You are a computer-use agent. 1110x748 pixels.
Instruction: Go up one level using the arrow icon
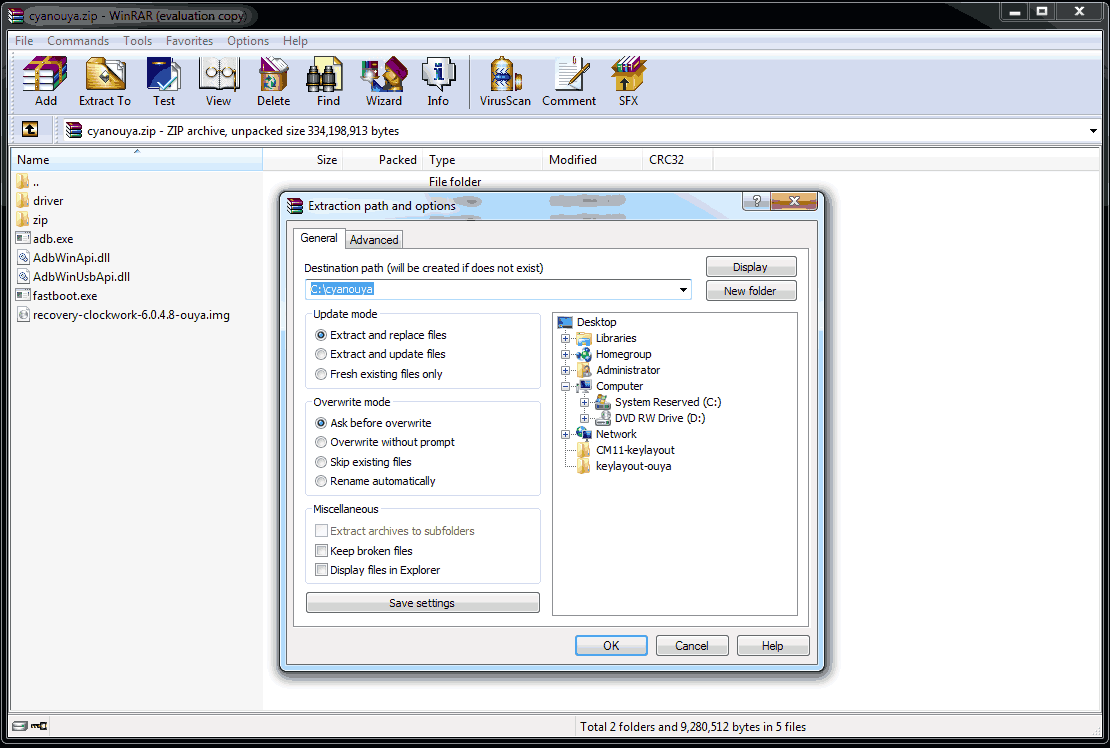(x=30, y=130)
